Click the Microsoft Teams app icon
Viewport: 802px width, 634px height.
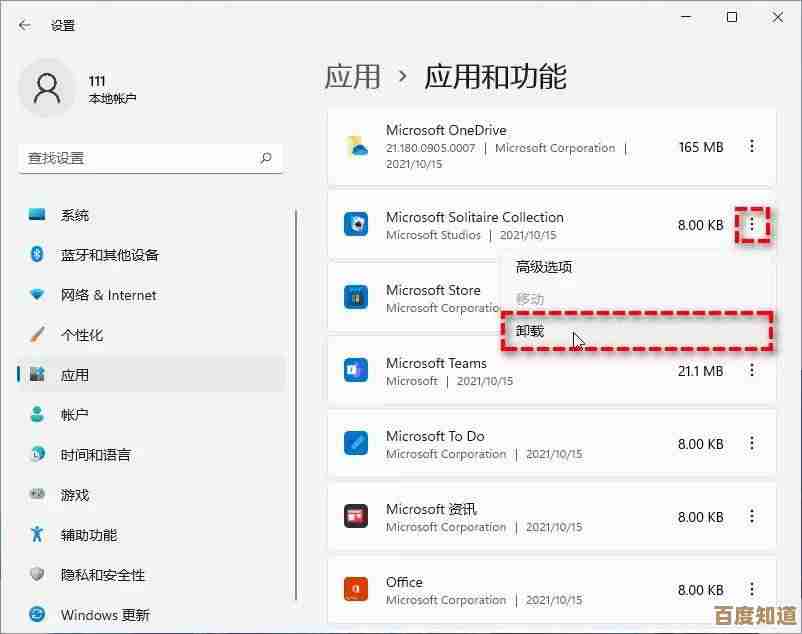point(356,370)
